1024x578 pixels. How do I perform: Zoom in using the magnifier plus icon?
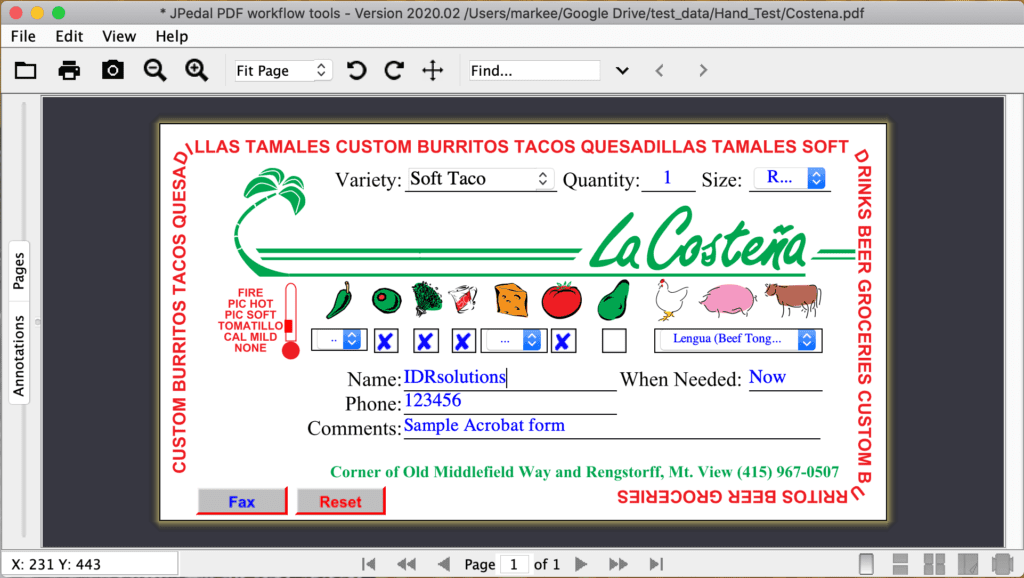pyautogui.click(x=197, y=70)
